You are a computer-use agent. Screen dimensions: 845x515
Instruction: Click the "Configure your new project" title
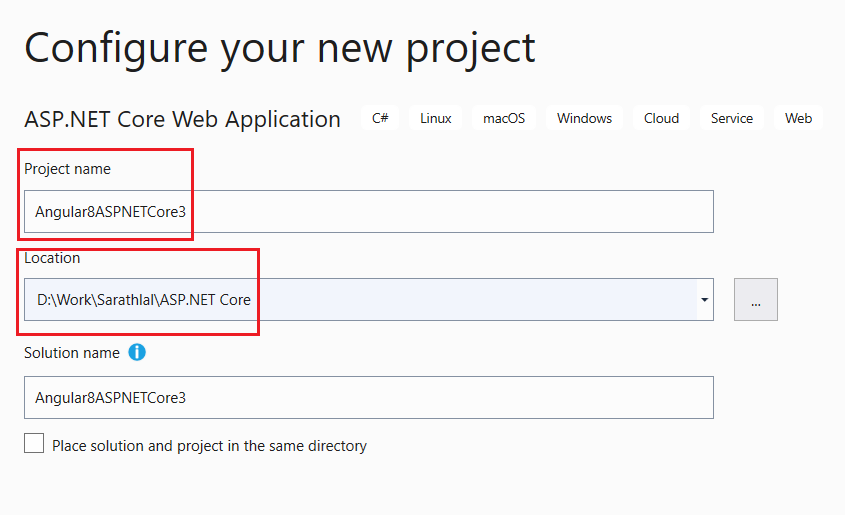click(x=280, y=50)
